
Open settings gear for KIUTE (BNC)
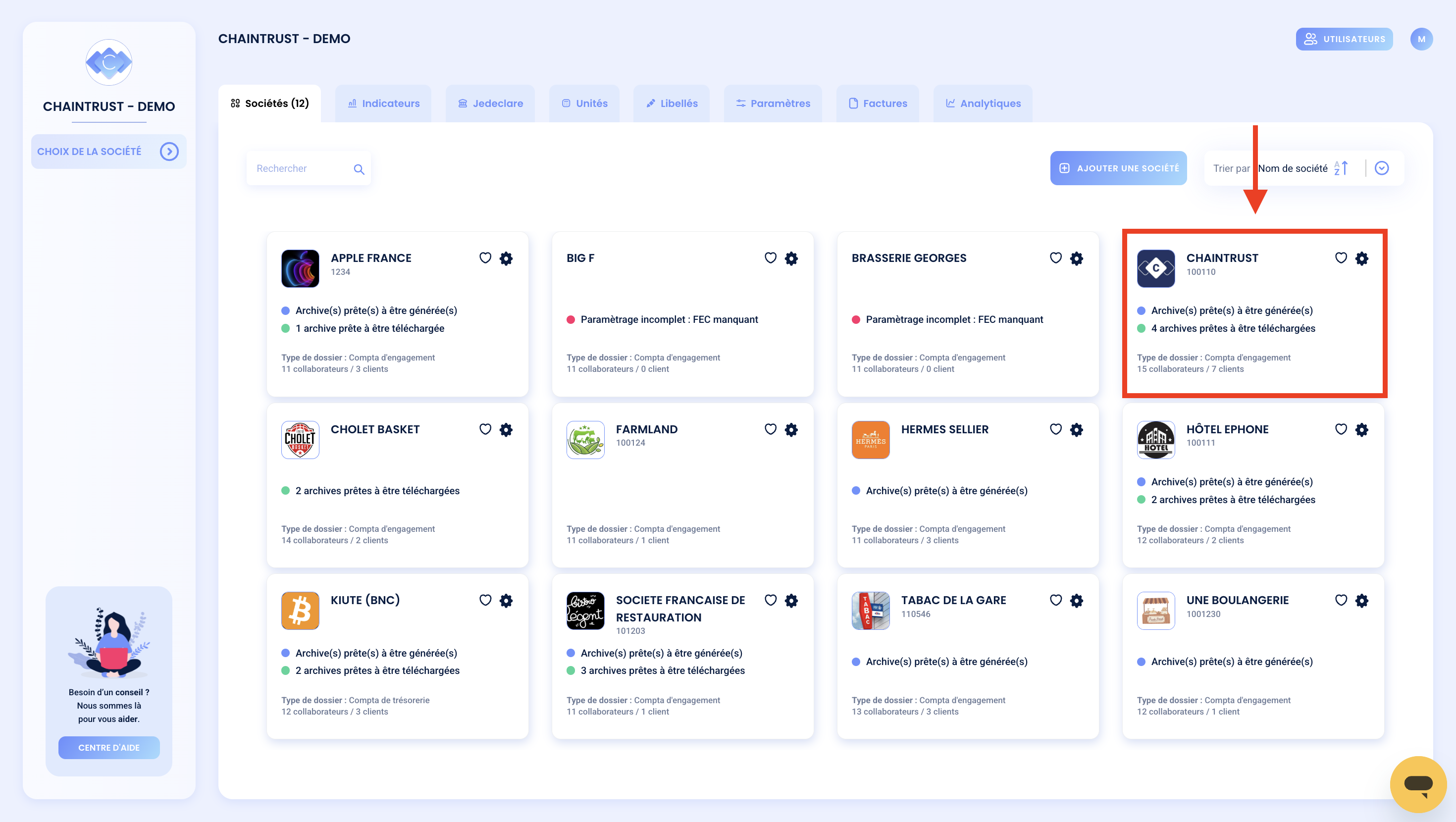point(506,600)
